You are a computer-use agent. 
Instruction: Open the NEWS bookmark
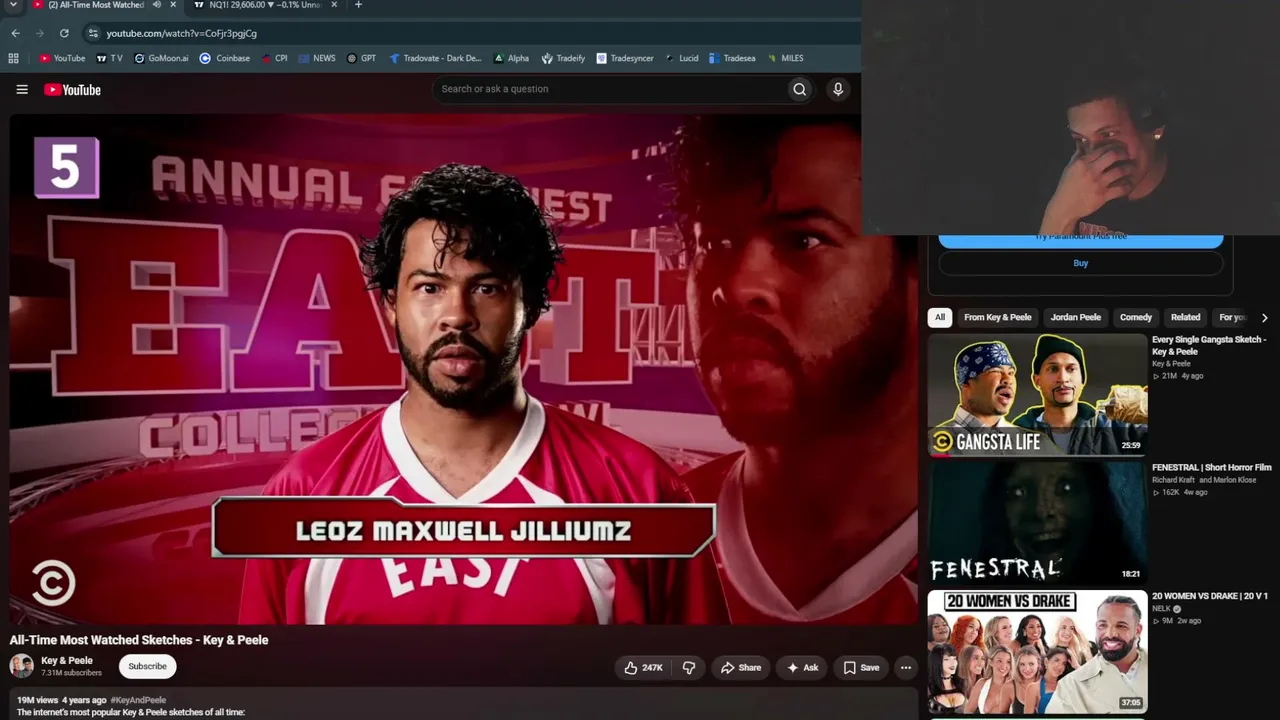coord(317,58)
